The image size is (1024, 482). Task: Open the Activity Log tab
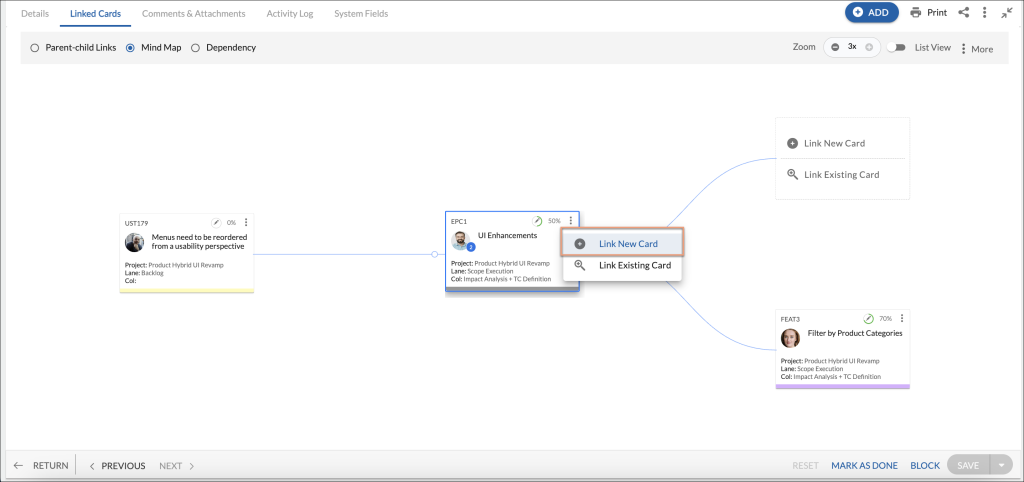[290, 13]
